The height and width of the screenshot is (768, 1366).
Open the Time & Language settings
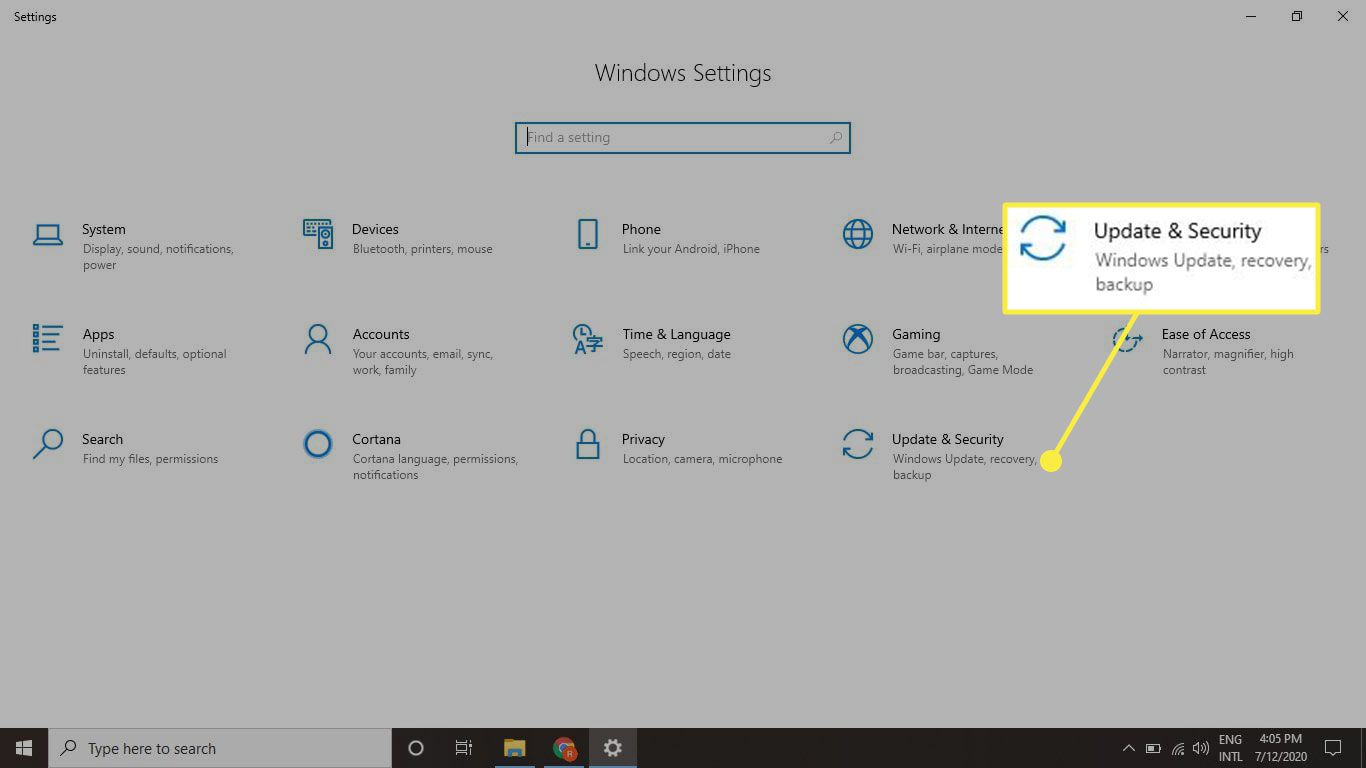(652, 343)
